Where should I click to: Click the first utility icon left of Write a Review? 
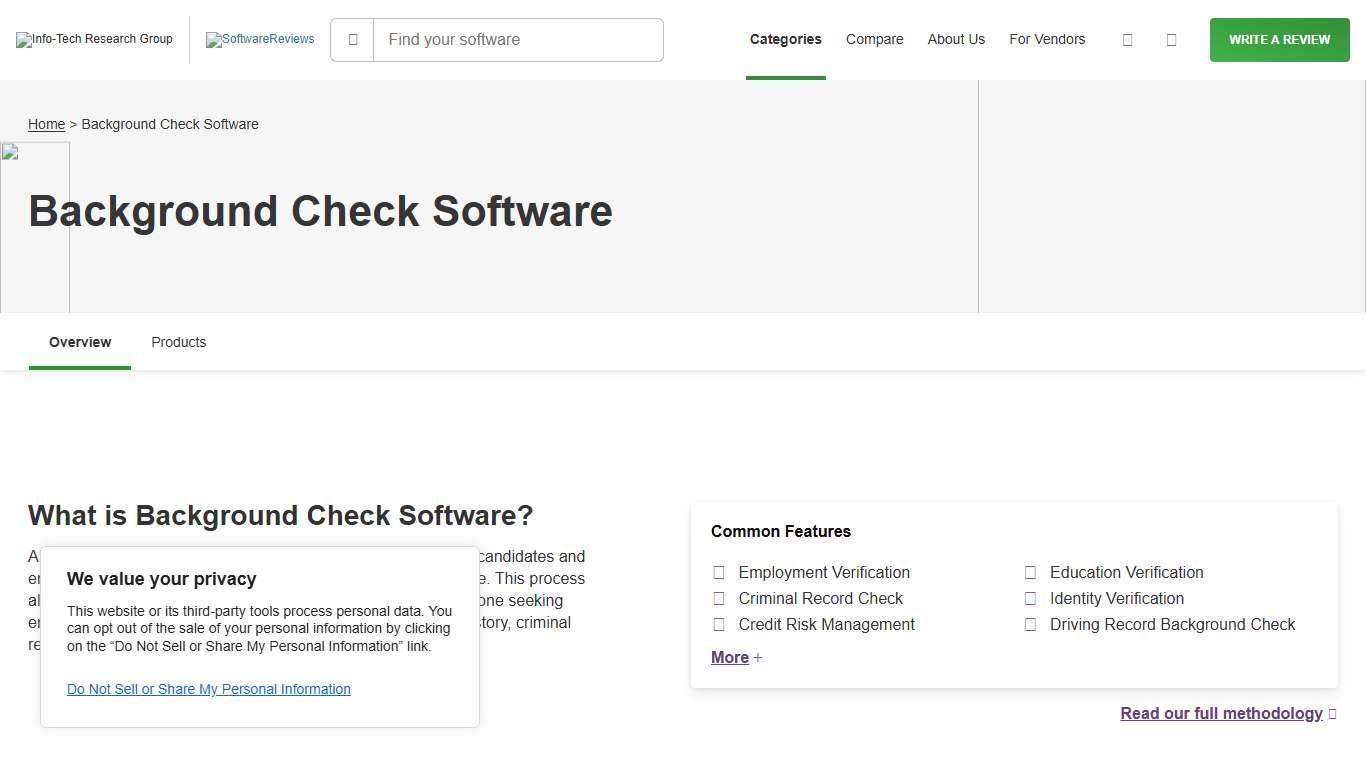pyautogui.click(x=1127, y=39)
